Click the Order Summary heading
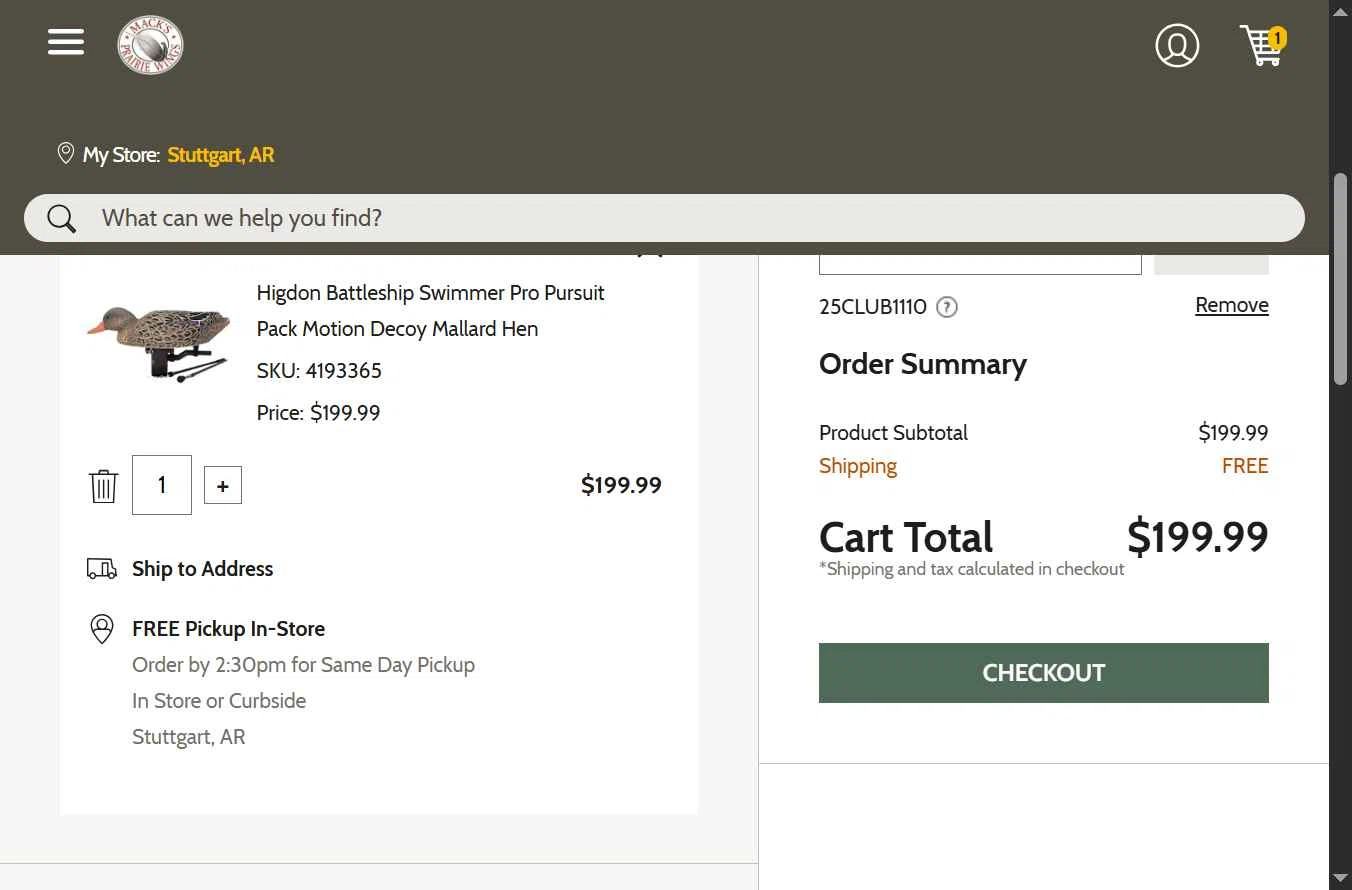Screen dimensions: 1352x890 coord(923,364)
